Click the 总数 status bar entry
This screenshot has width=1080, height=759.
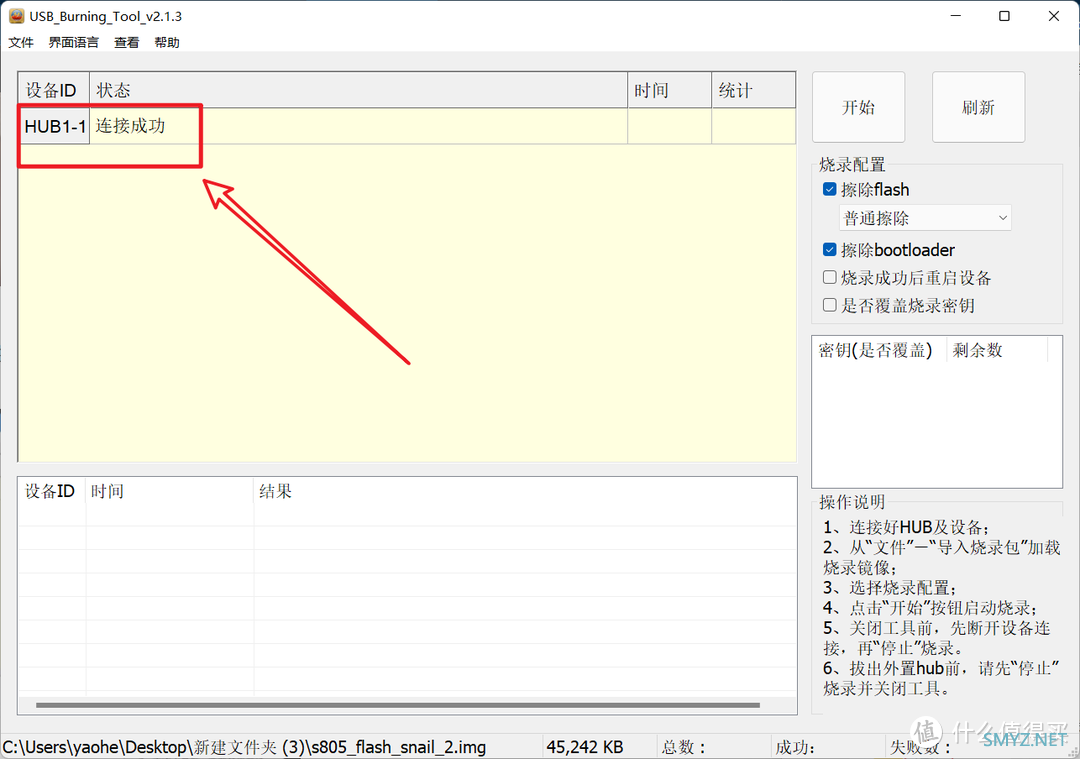pyautogui.click(x=683, y=747)
